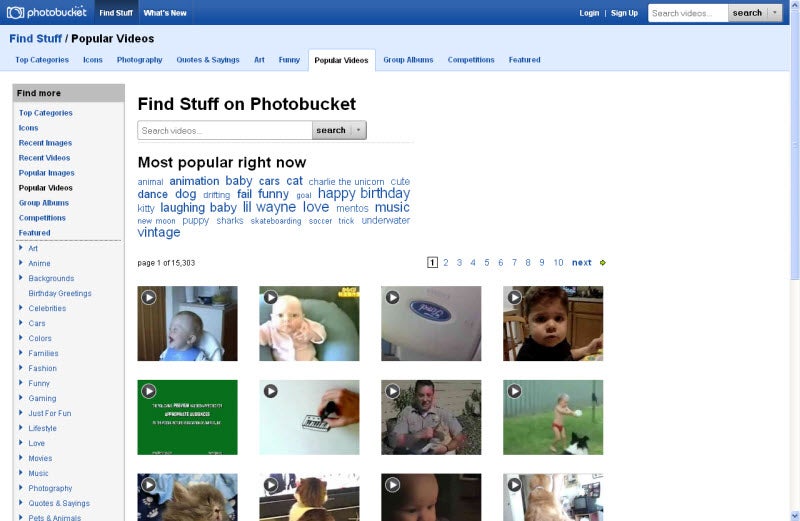Play the green preview screen video
Image resolution: width=800 pixels, height=521 pixels.
(x=187, y=417)
